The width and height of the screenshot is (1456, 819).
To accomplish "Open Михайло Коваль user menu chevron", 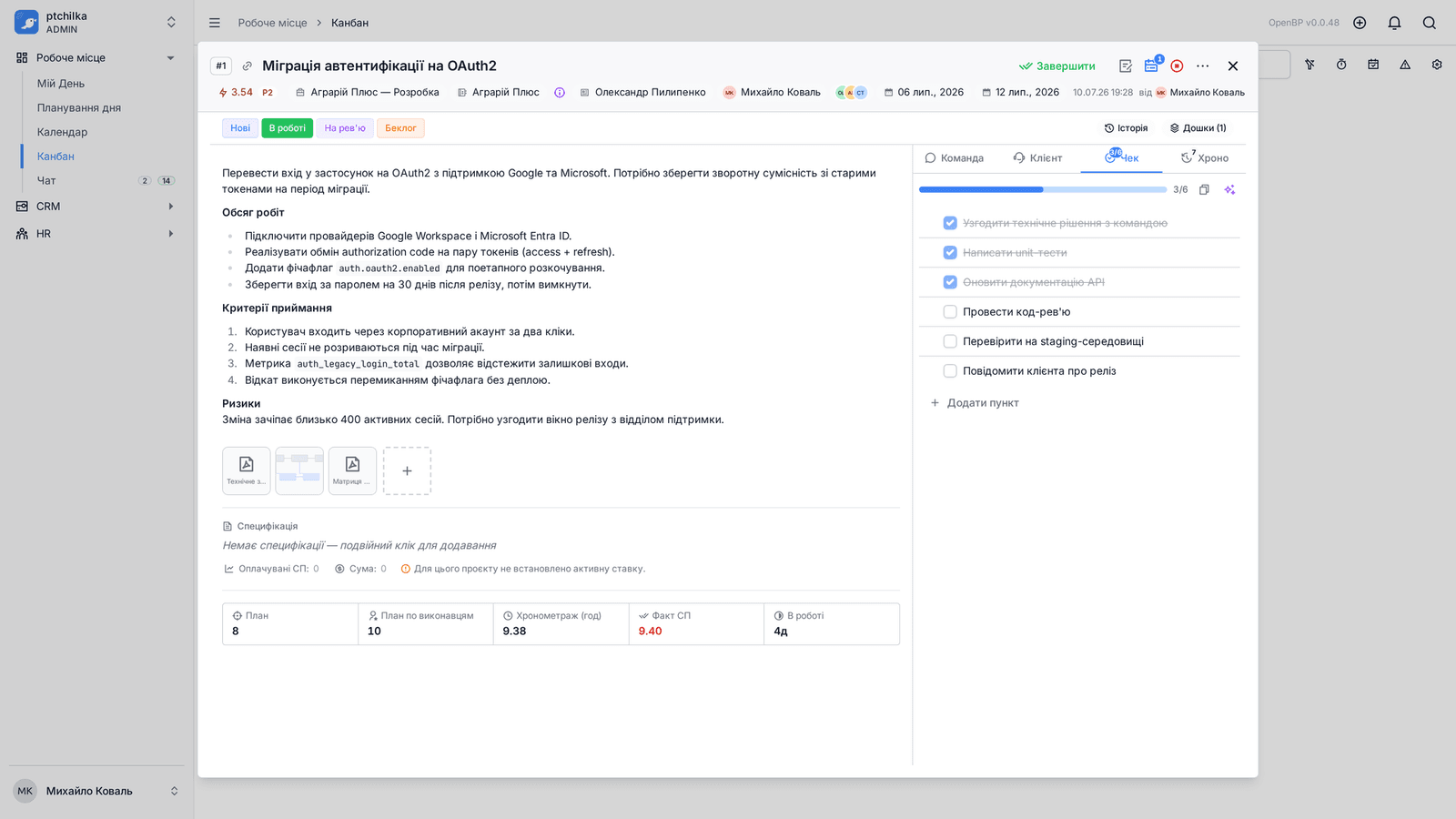I will (x=174, y=791).
